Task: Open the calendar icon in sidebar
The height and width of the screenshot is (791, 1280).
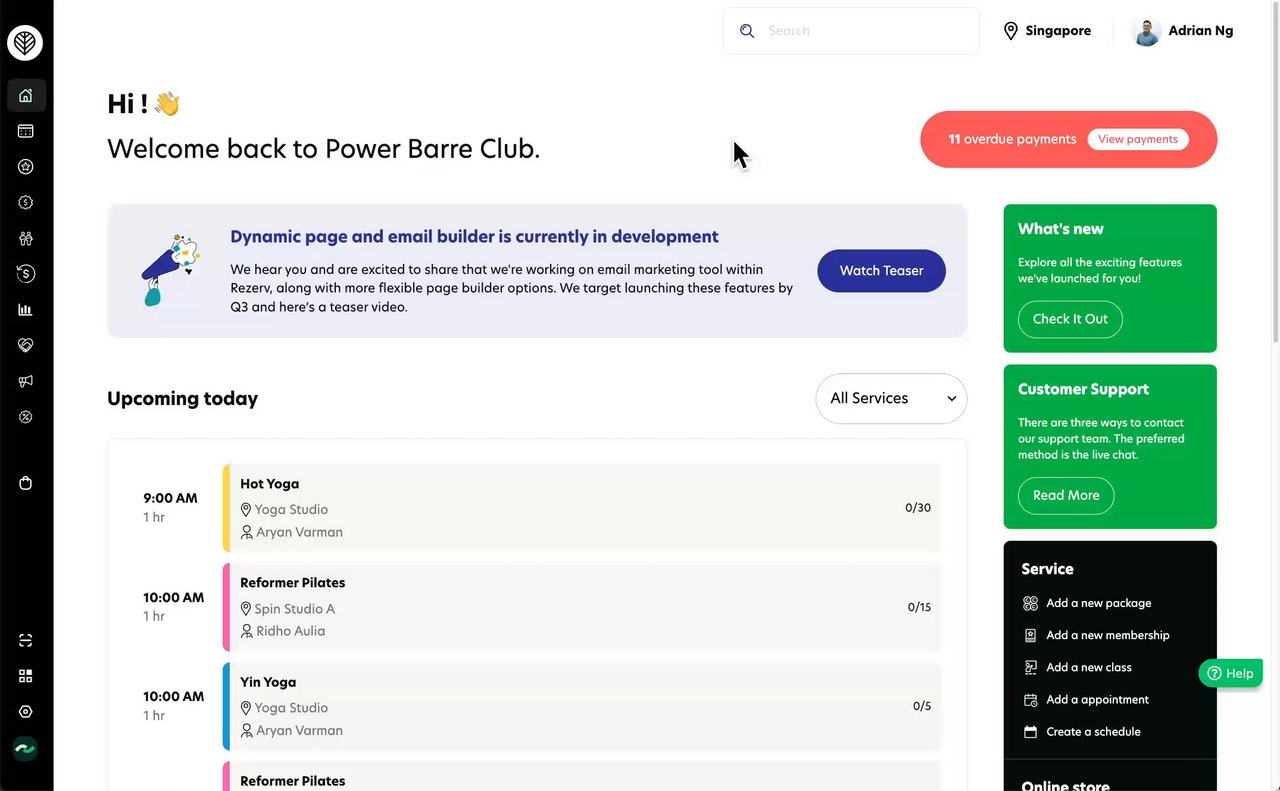Action: click(26, 131)
